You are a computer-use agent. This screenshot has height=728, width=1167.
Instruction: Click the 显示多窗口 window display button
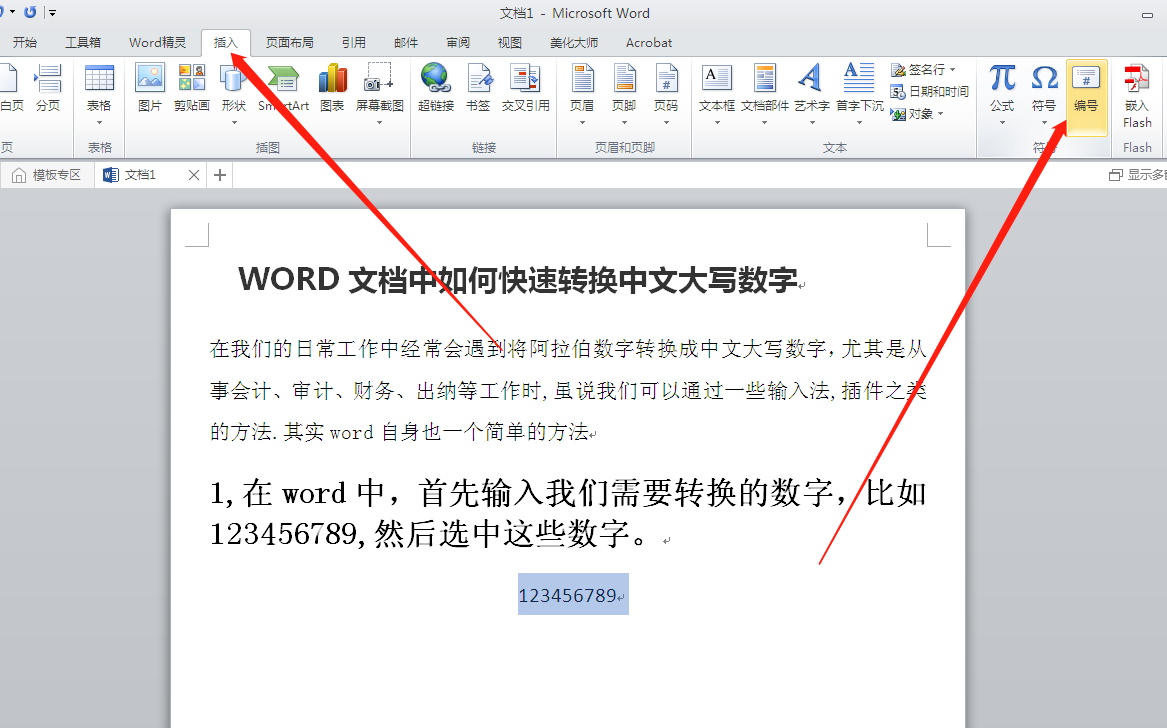coord(1139,175)
